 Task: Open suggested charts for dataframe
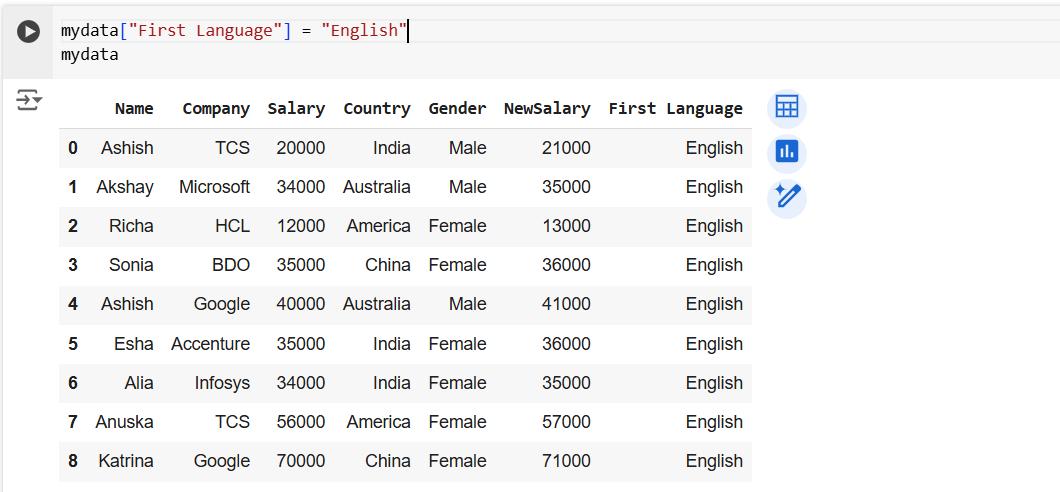tap(786, 153)
